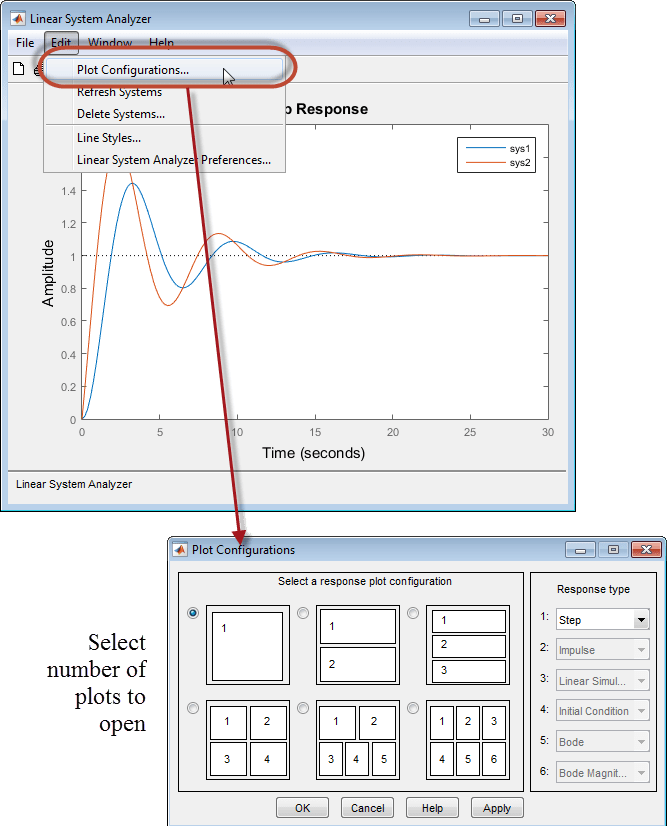Click OK in Plot Configurations dialog
Viewport: 671px width, 826px height.
click(302, 808)
